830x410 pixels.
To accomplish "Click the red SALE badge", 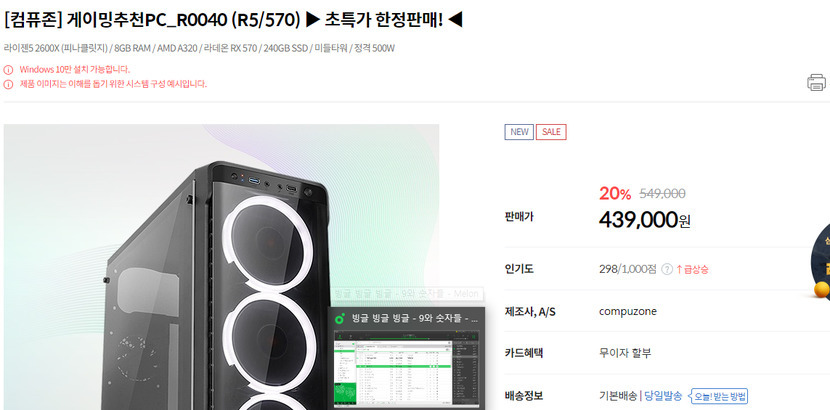I will 551,132.
